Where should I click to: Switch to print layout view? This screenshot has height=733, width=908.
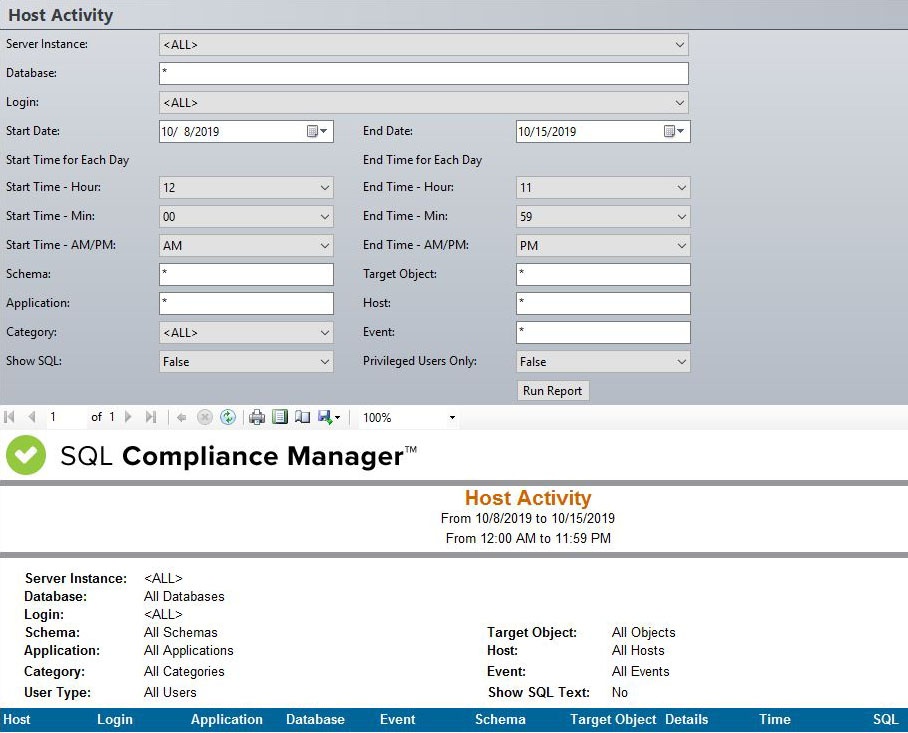click(280, 417)
